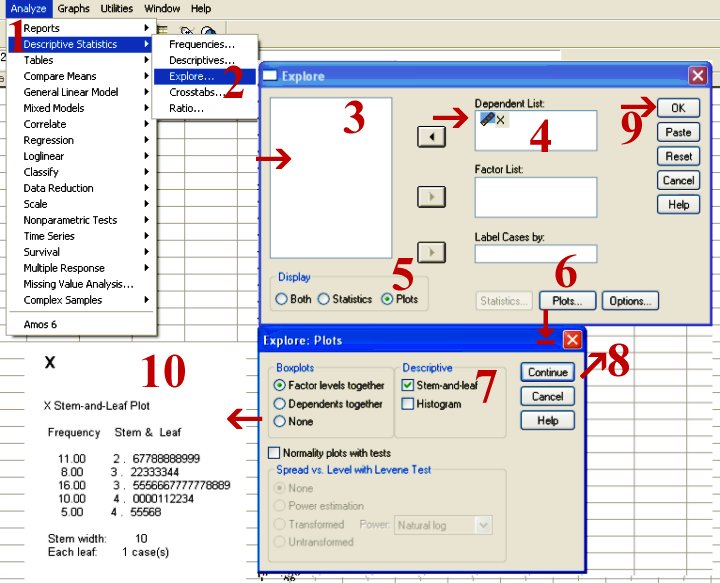720x583 pixels.
Task: Expand the Compare Means submenu
Action: point(81,76)
